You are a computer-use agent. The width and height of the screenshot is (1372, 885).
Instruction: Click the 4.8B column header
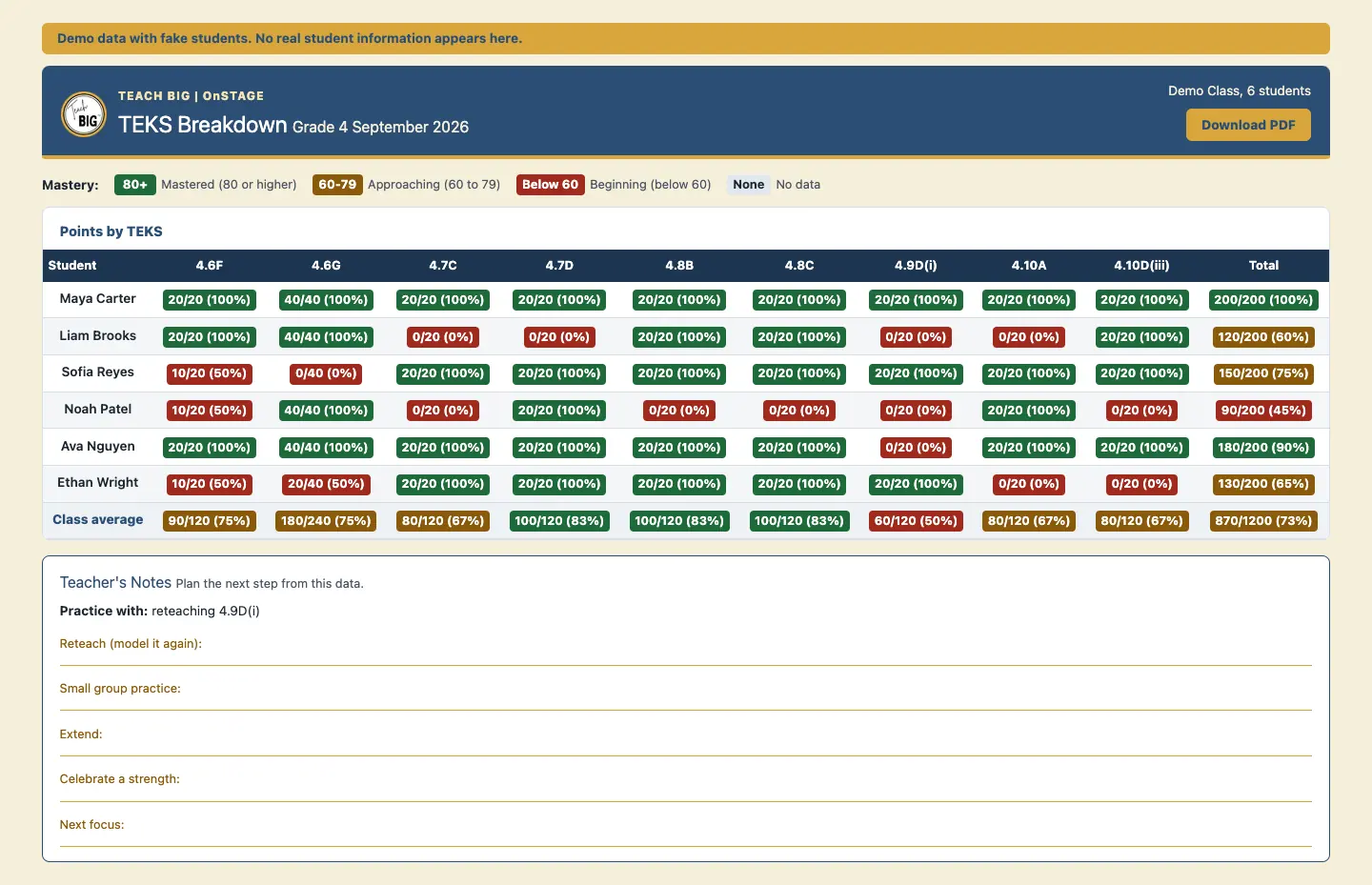point(679,266)
